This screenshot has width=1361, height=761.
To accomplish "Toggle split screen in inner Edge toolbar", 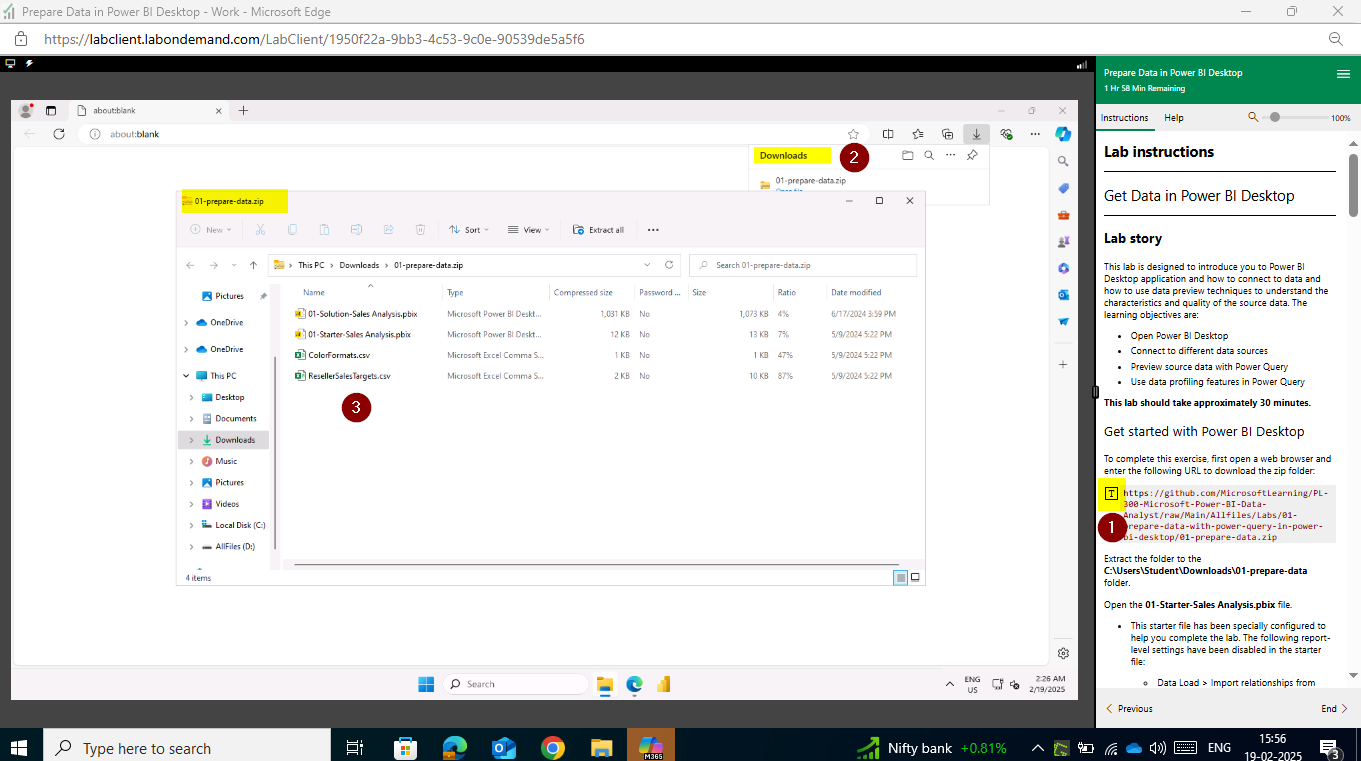I will click(888, 134).
